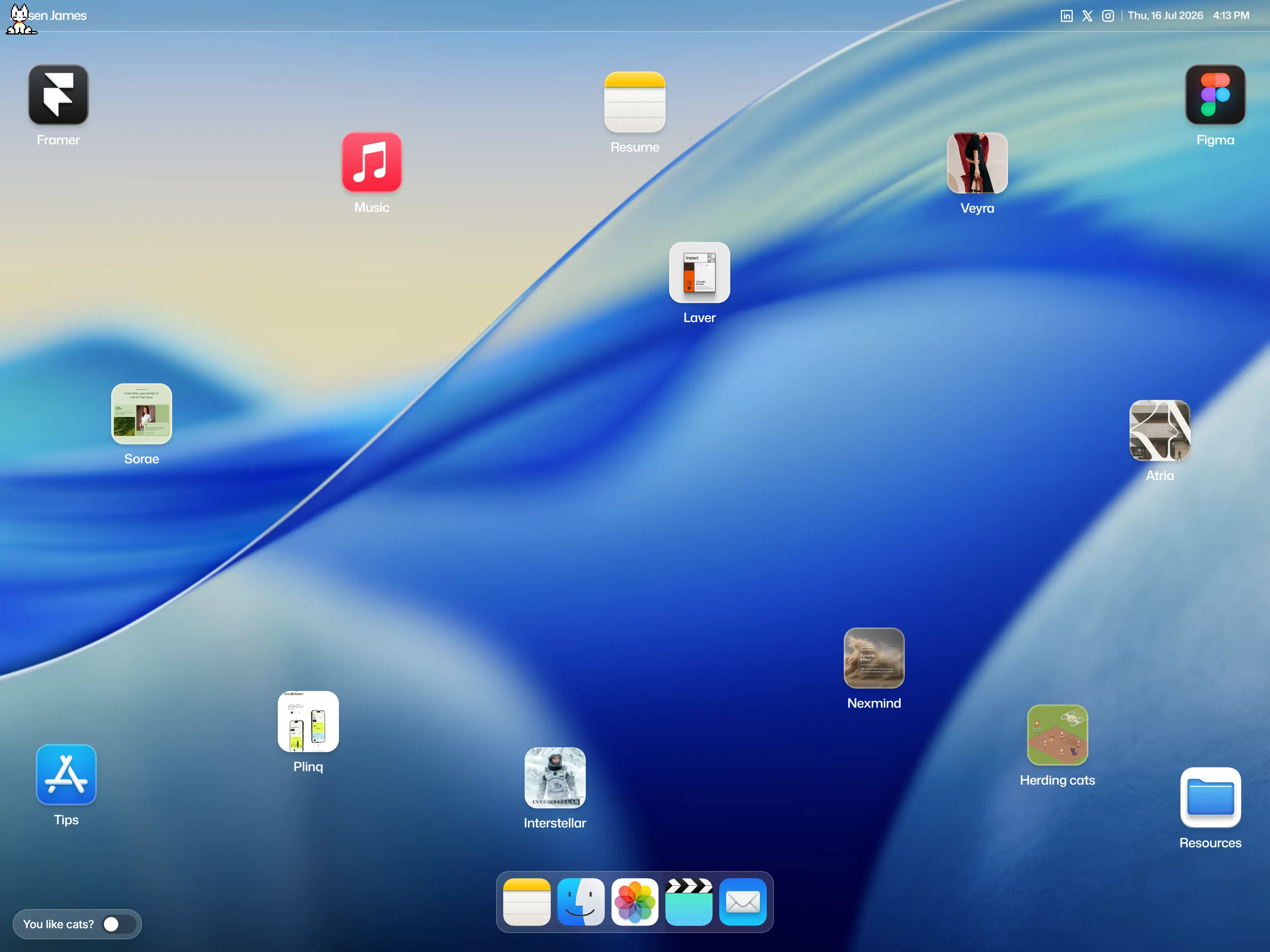The width and height of the screenshot is (1270, 952).
Task: Open the Nexmind project icon
Action: pos(874,658)
